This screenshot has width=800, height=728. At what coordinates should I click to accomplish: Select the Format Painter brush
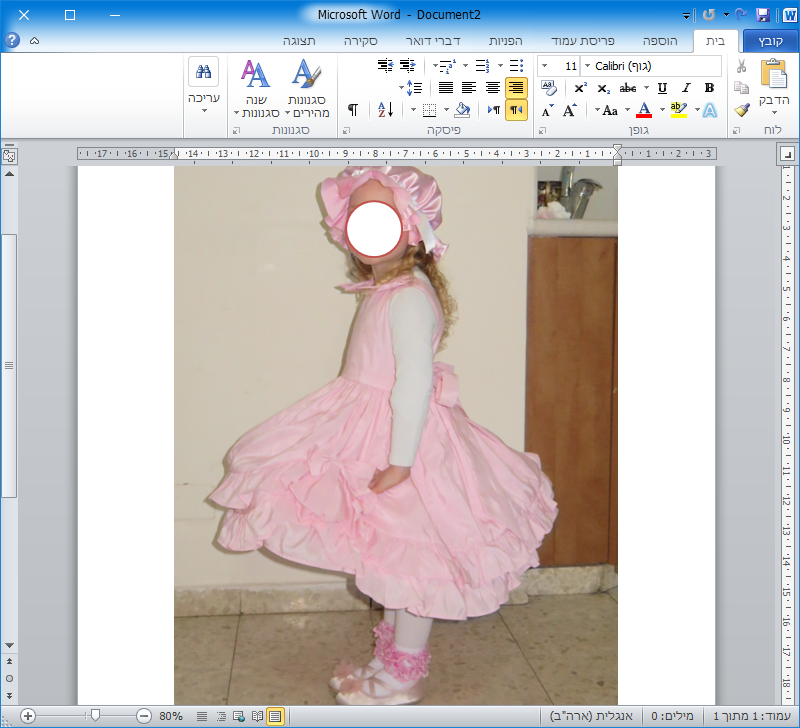click(x=741, y=110)
